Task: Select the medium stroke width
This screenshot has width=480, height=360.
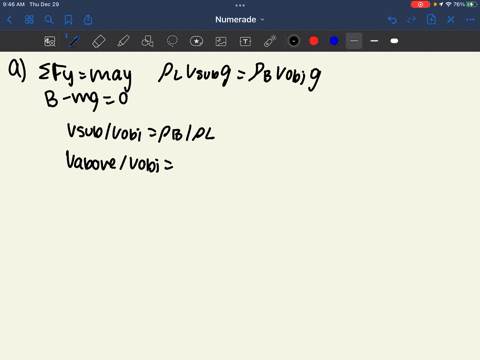Action: pos(374,41)
